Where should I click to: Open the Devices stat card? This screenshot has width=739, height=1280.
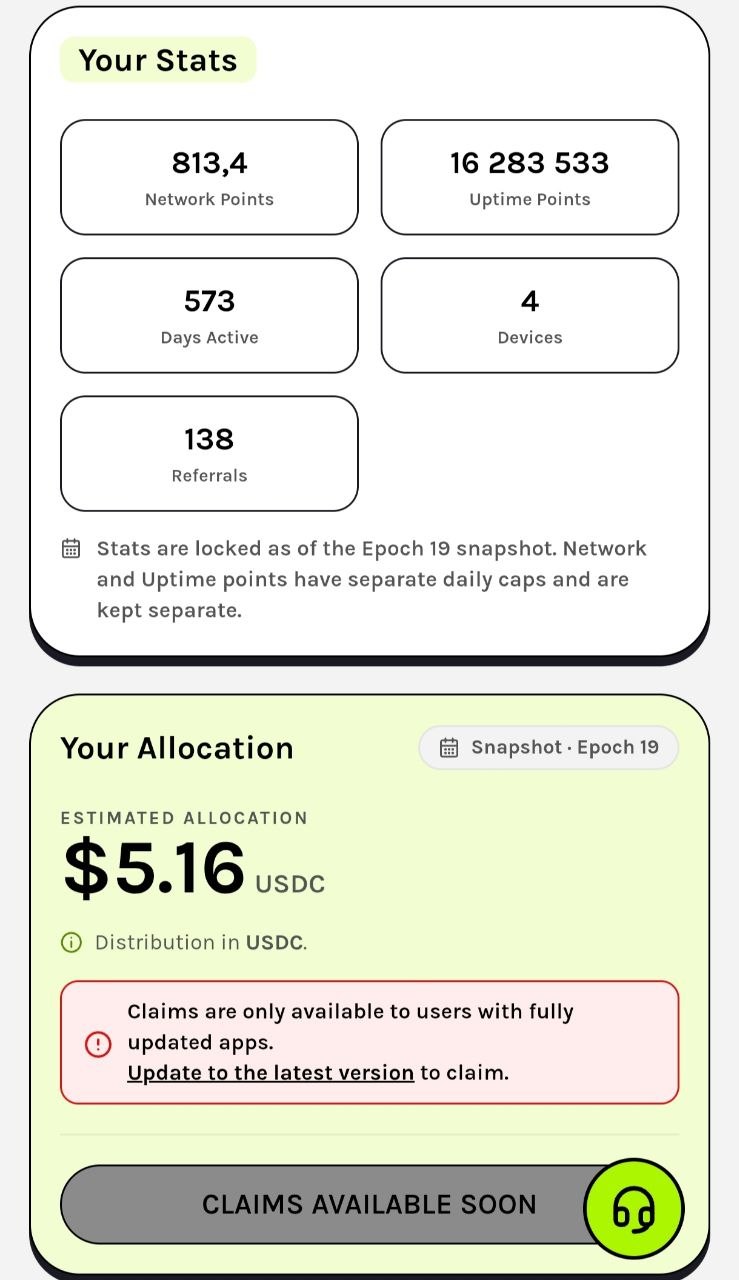click(x=530, y=315)
